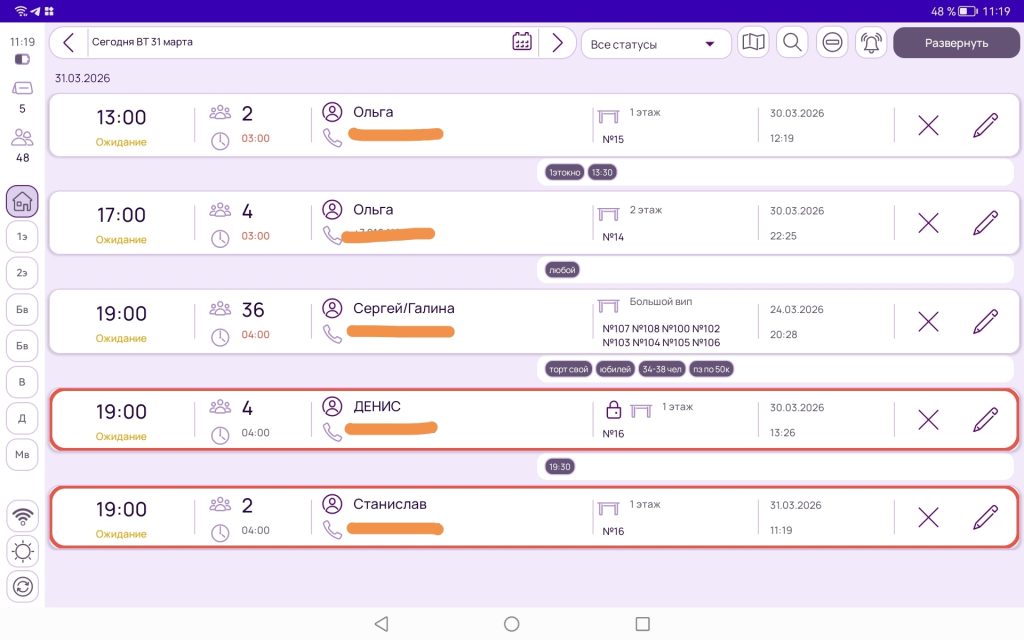Open the notification bell icon
This screenshot has width=1024, height=640.
pos(871,43)
